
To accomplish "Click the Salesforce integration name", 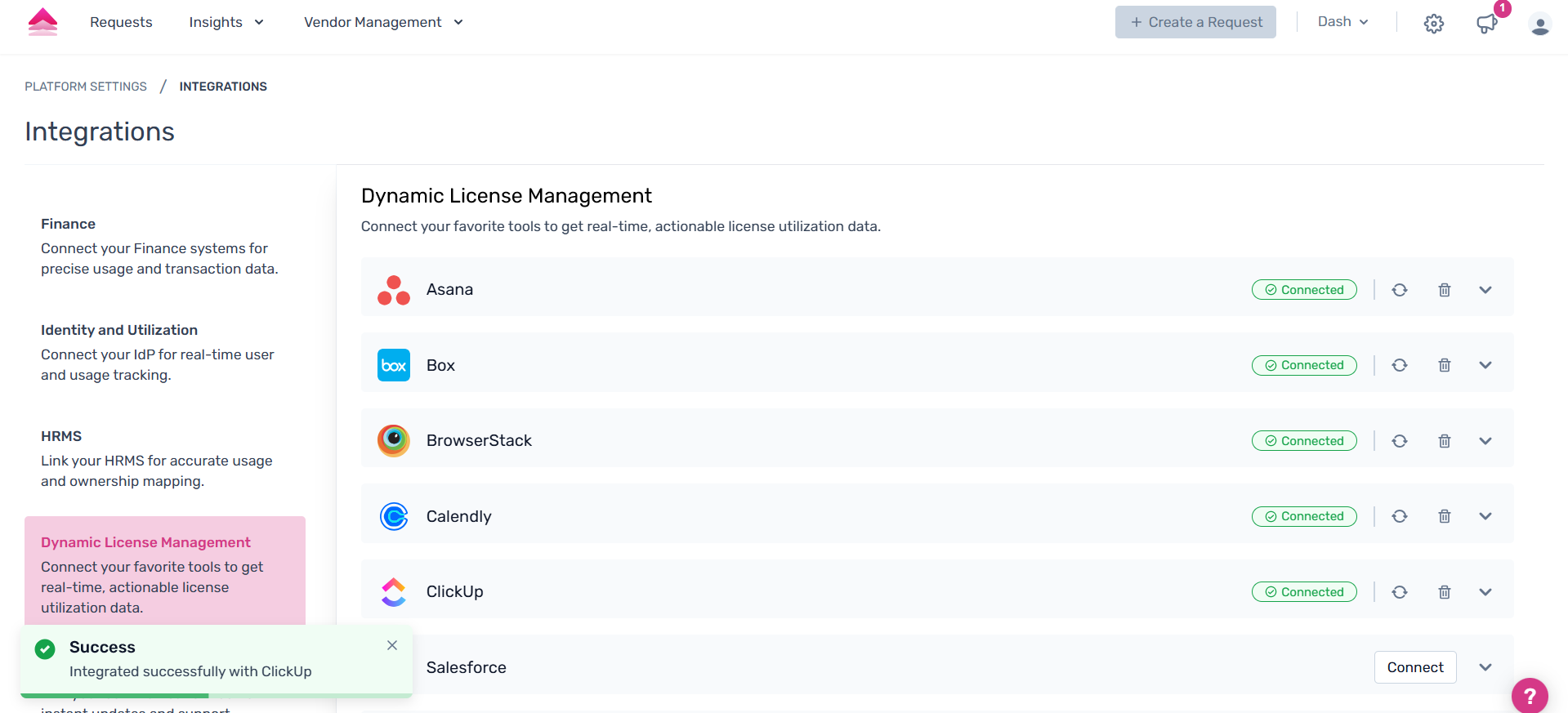I will (467, 667).
